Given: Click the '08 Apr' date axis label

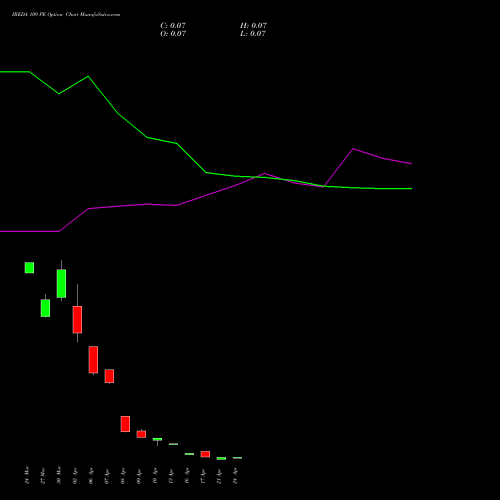Looking at the screenshot, I should 123,476.
